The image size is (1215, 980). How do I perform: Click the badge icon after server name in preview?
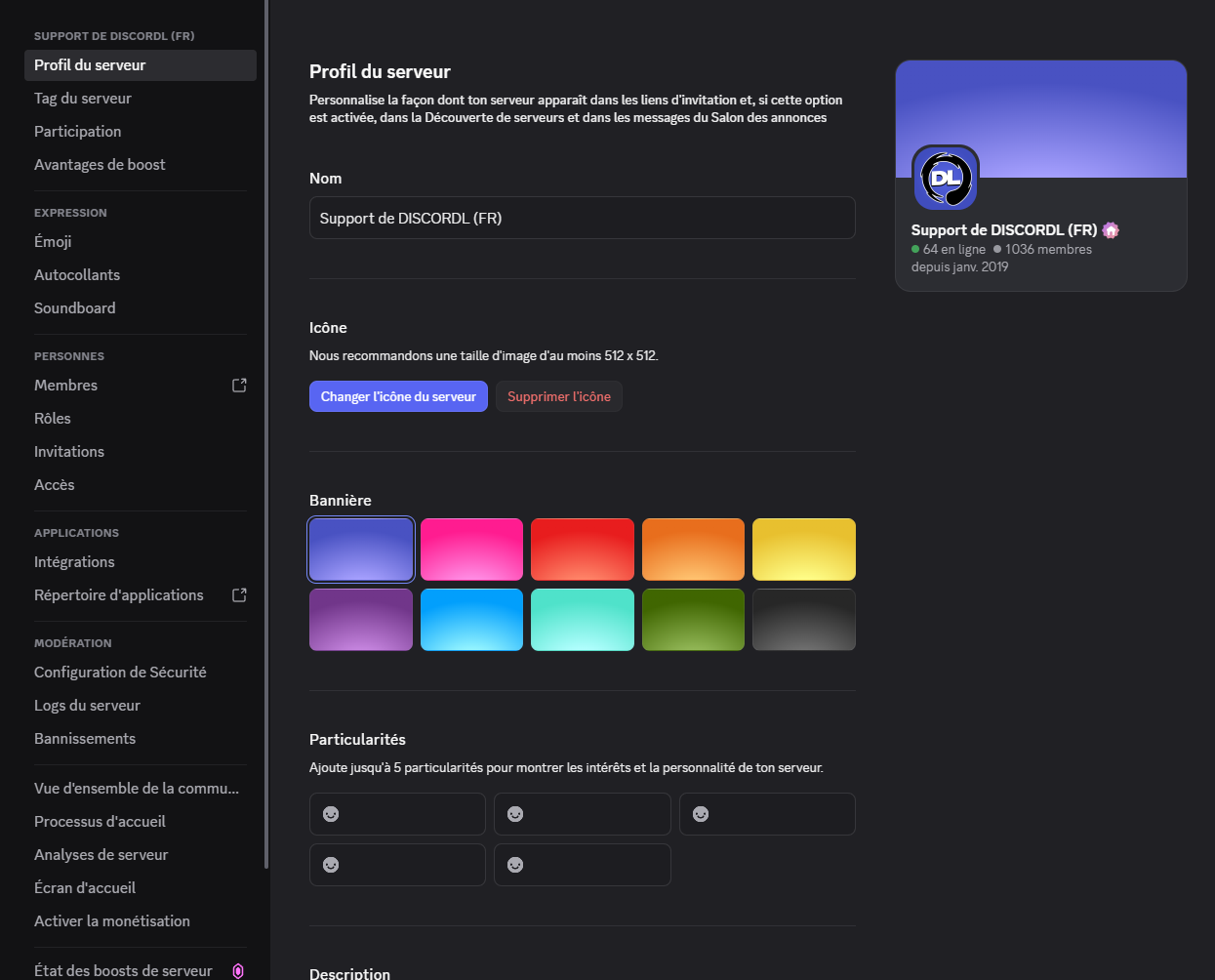(x=1111, y=230)
